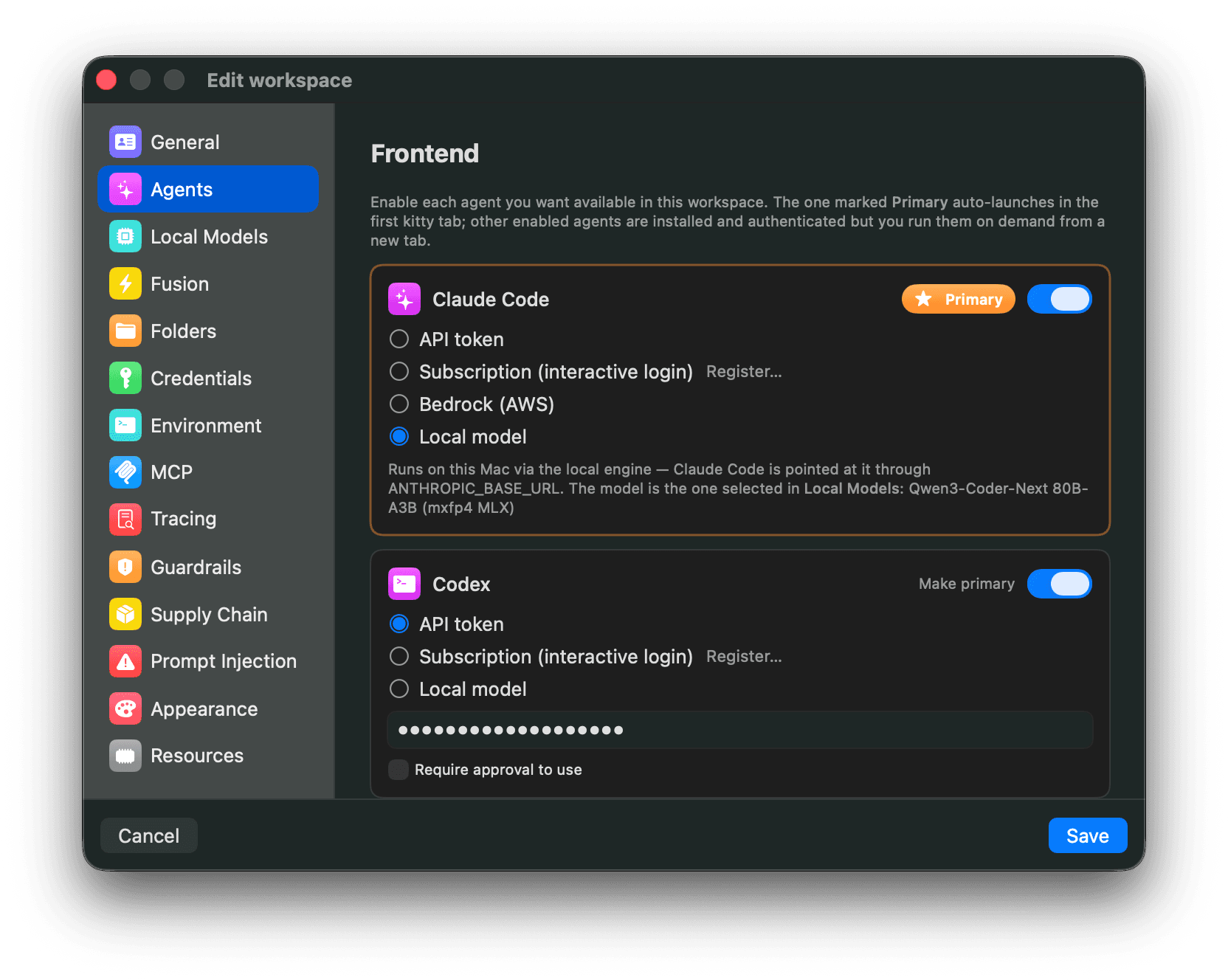This screenshot has height=980, width=1228.
Task: Click the Folders icon in sidebar
Action: tap(125, 331)
